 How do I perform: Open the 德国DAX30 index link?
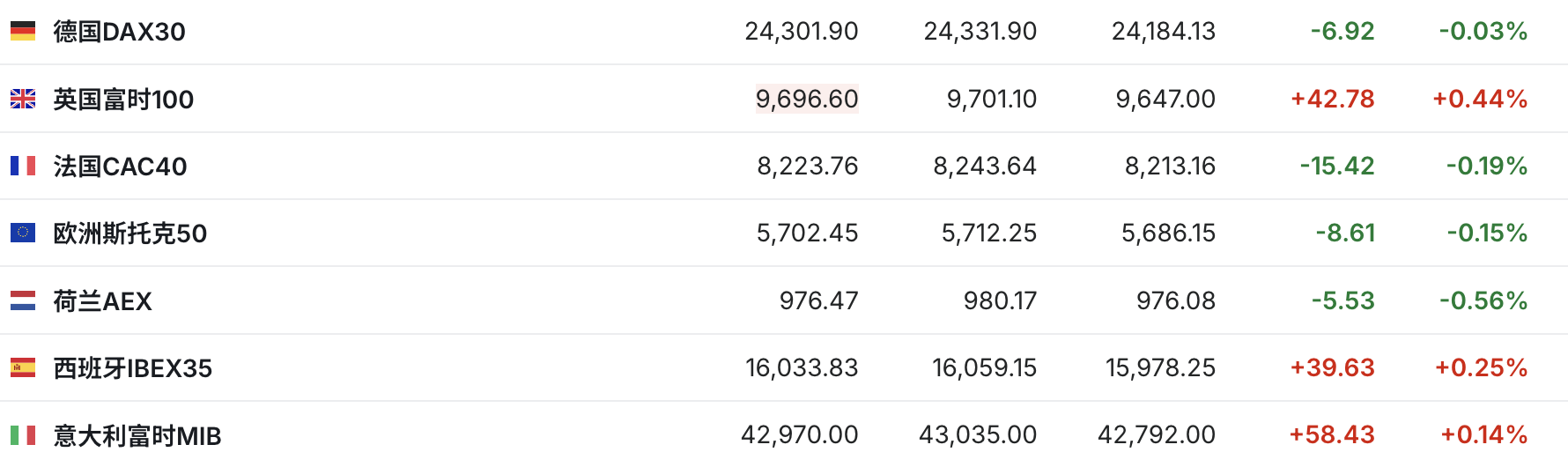(x=119, y=32)
